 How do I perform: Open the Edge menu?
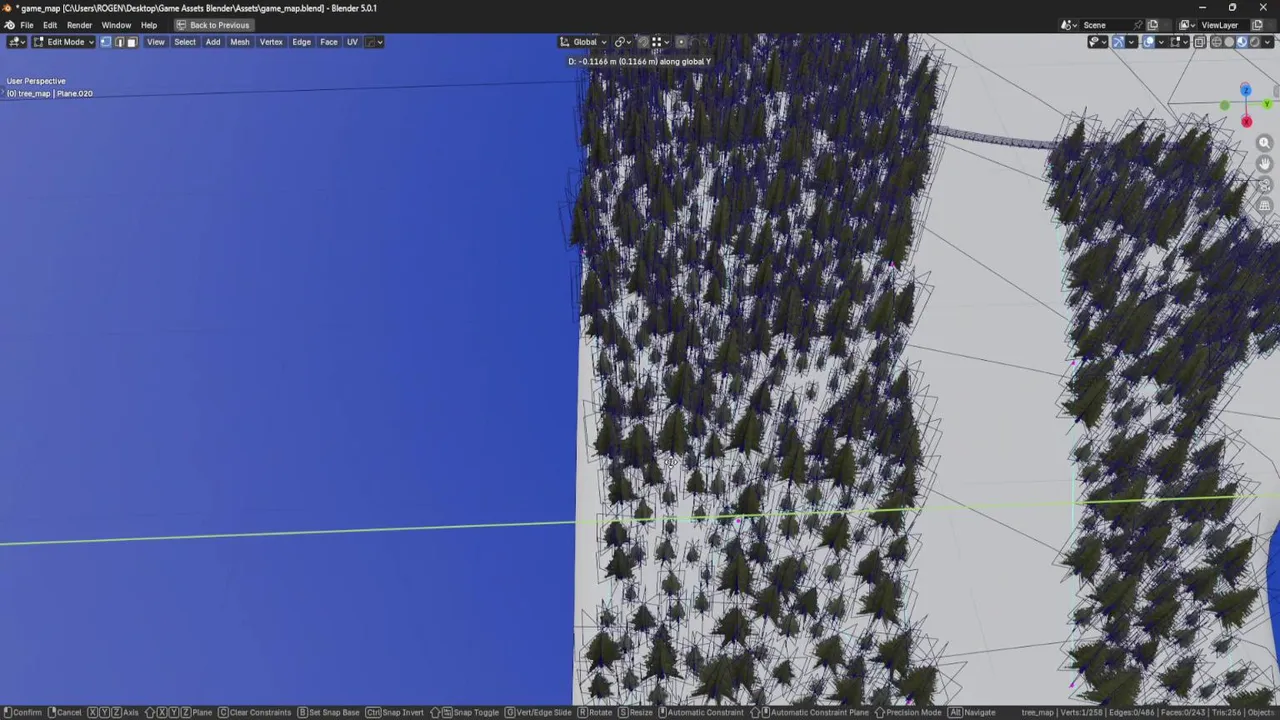[301, 42]
